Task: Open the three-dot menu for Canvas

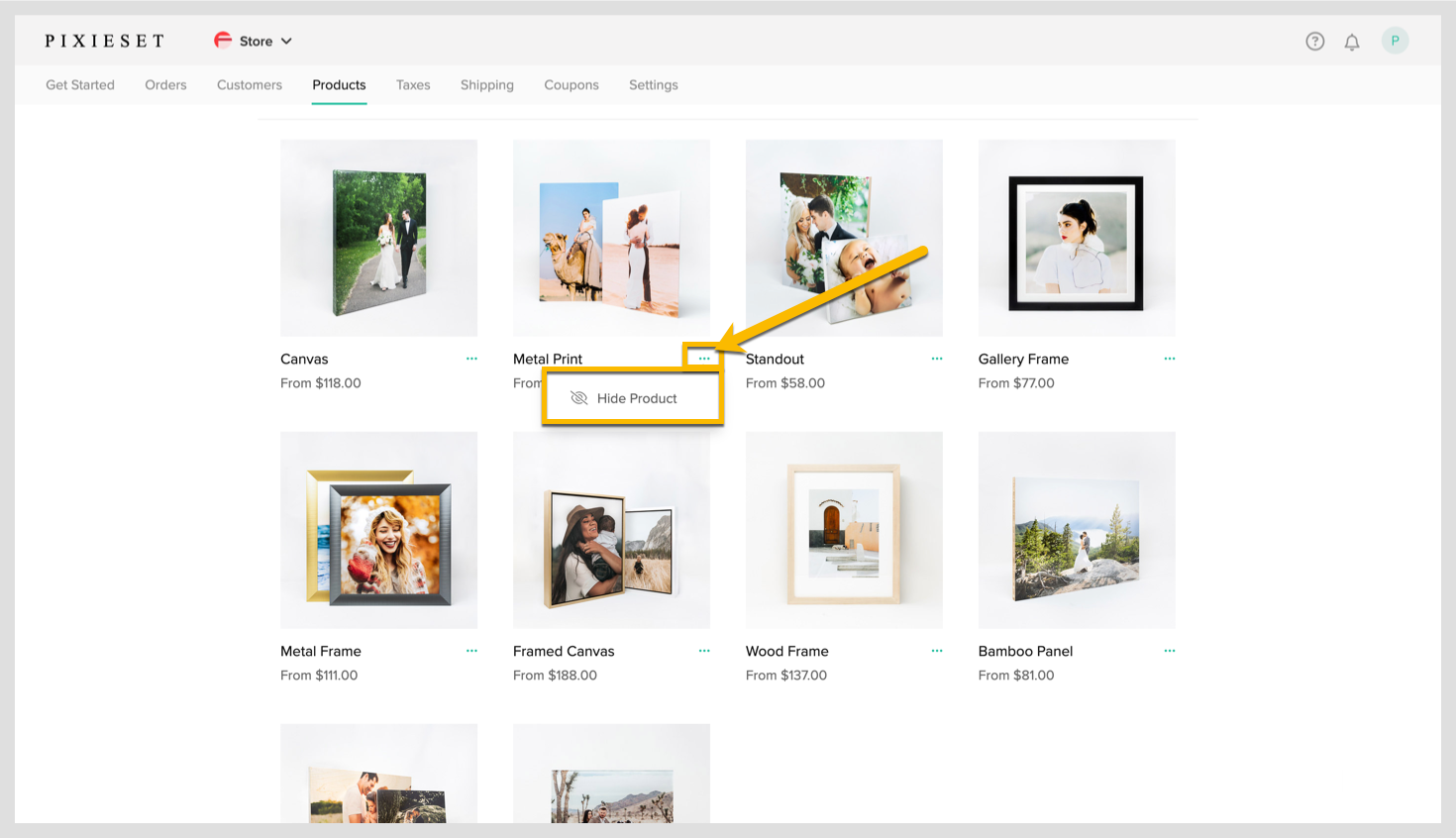Action: tap(471, 359)
